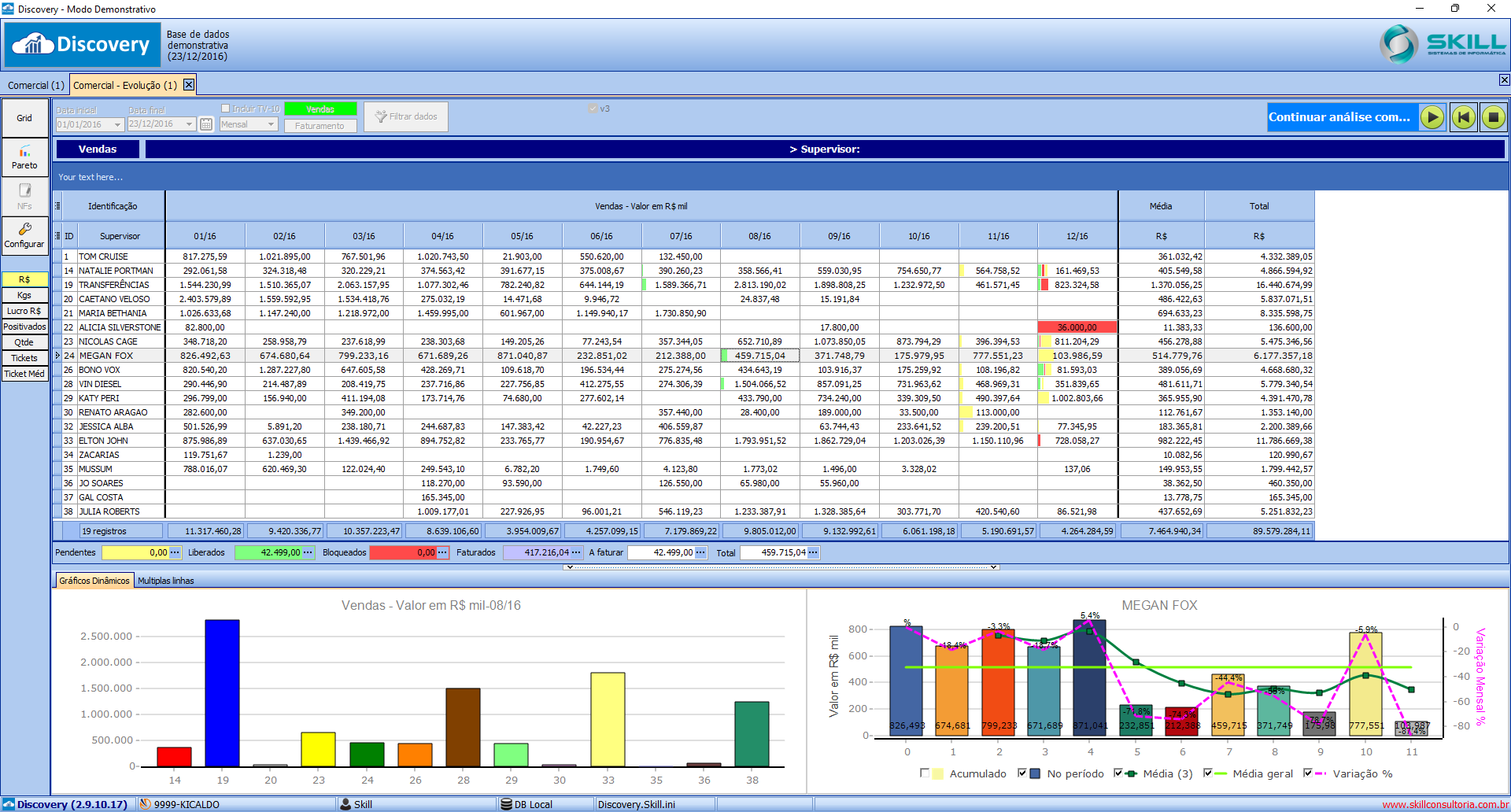The image size is (1511, 812).
Task: Click the 9999-KICALDO status bar icon
Action: point(145,804)
